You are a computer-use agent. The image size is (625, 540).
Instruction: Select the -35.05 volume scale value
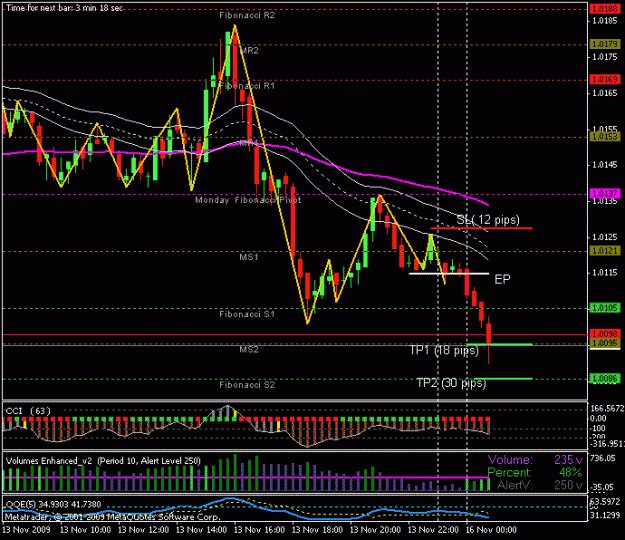(602, 487)
